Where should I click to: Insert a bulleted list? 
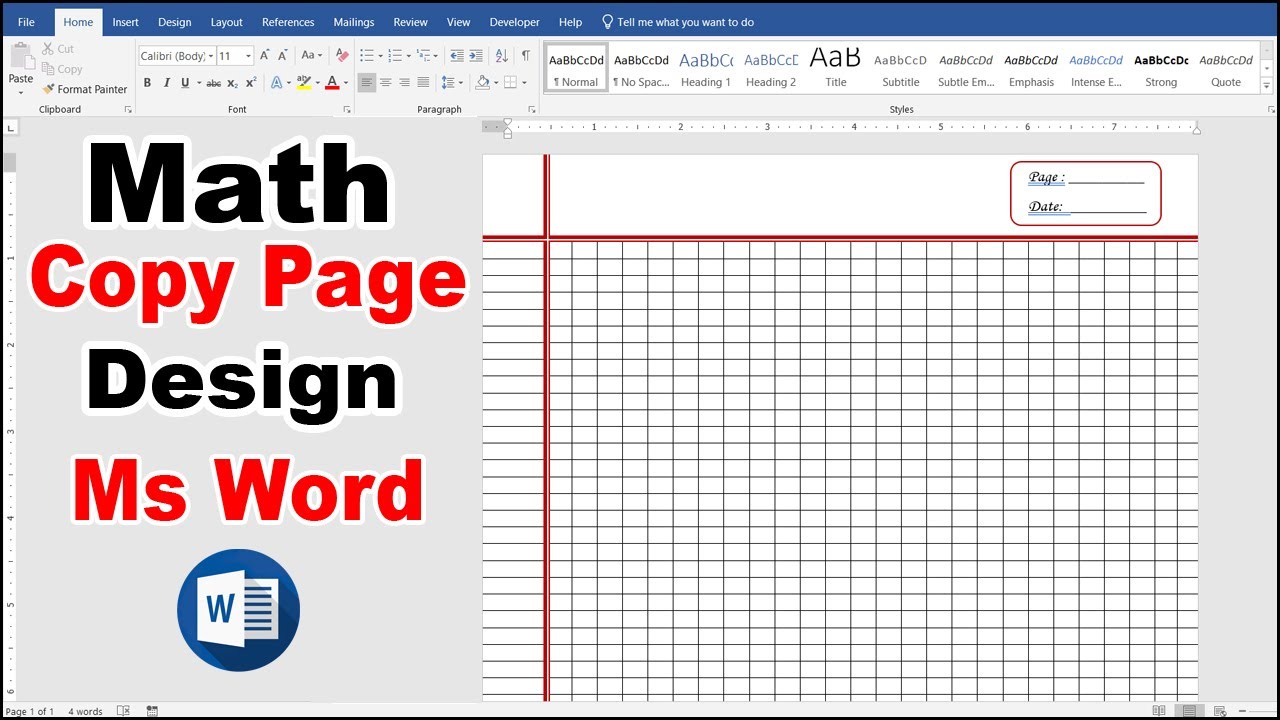pos(366,56)
